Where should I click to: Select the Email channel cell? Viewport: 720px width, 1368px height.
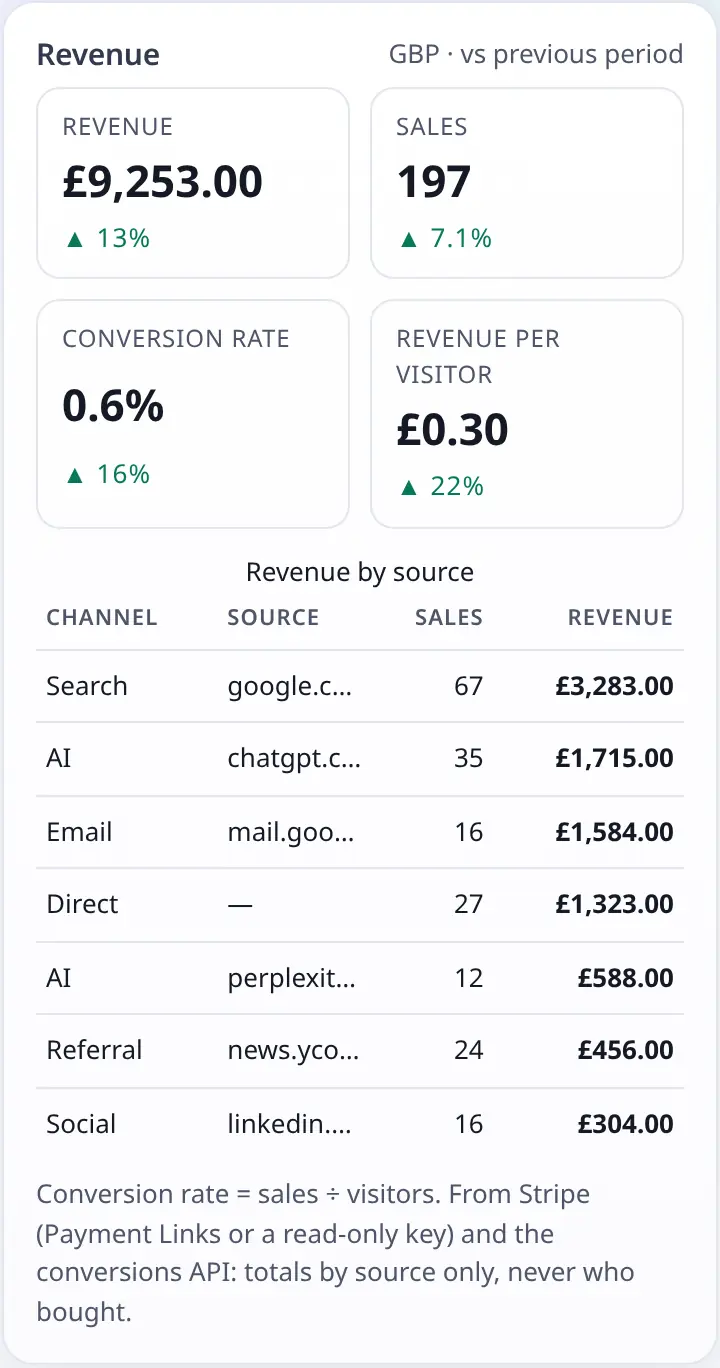(x=79, y=832)
